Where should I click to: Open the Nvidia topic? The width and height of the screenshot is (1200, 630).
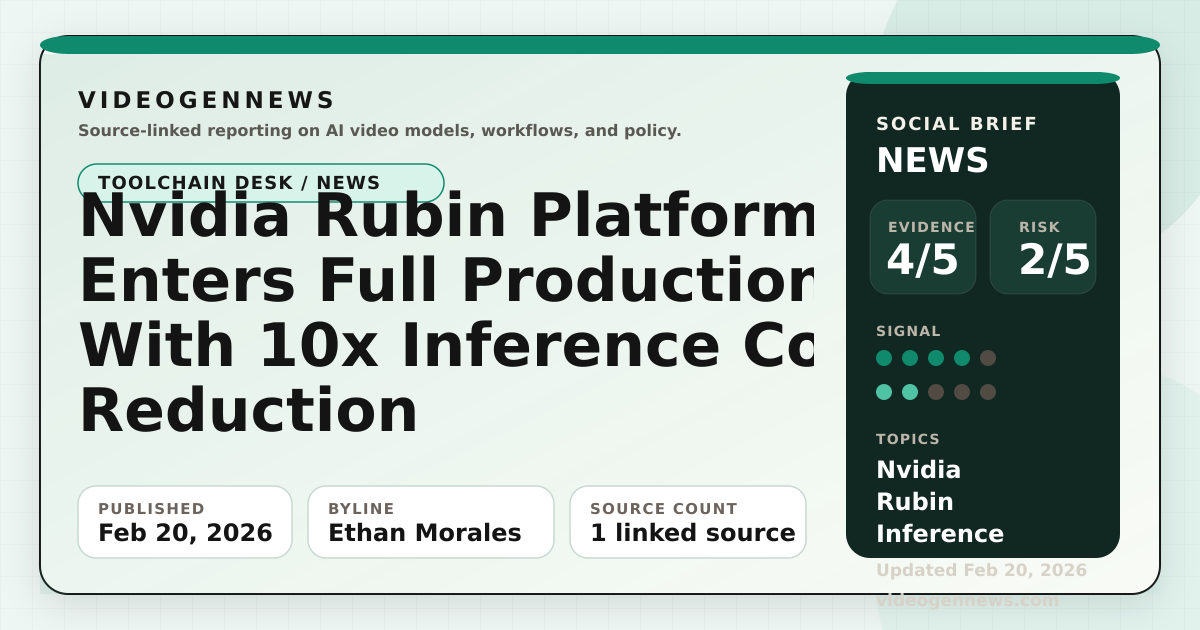tap(919, 470)
